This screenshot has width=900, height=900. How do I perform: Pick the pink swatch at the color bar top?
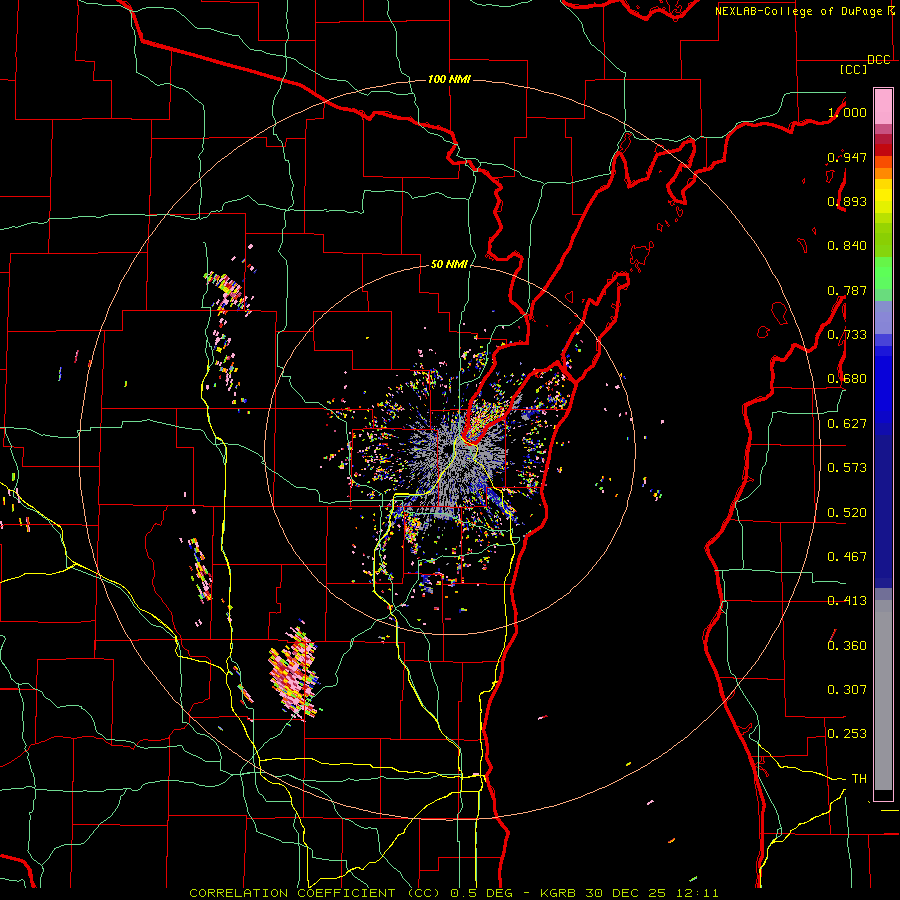(883, 106)
